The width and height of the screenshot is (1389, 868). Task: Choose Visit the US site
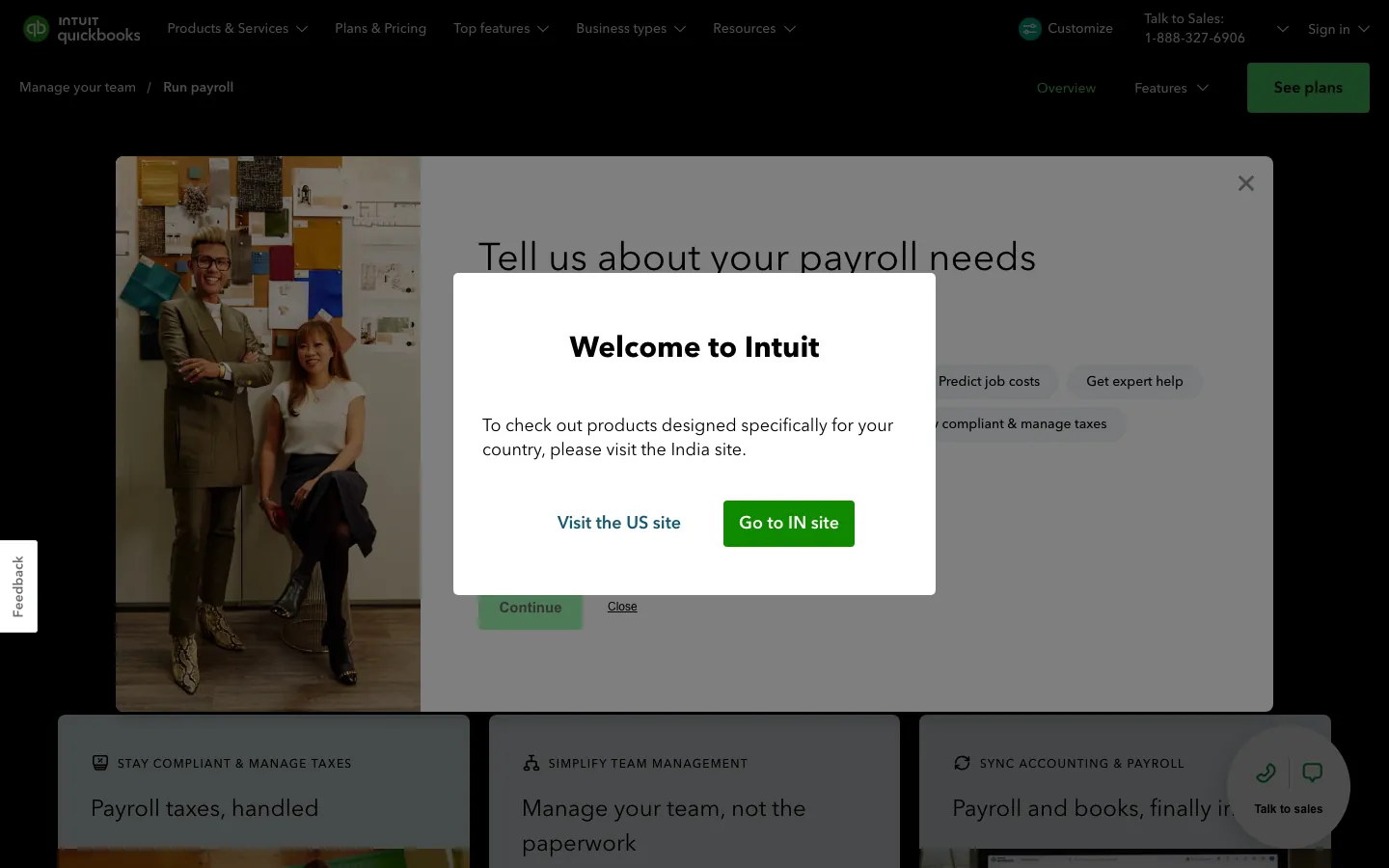click(619, 523)
